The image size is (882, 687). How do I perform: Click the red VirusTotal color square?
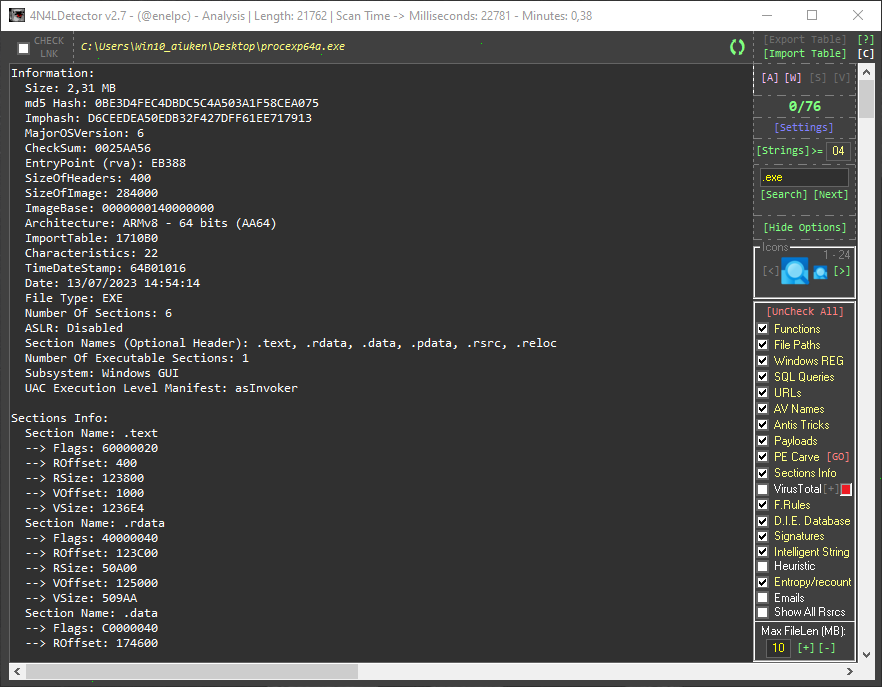coord(846,490)
